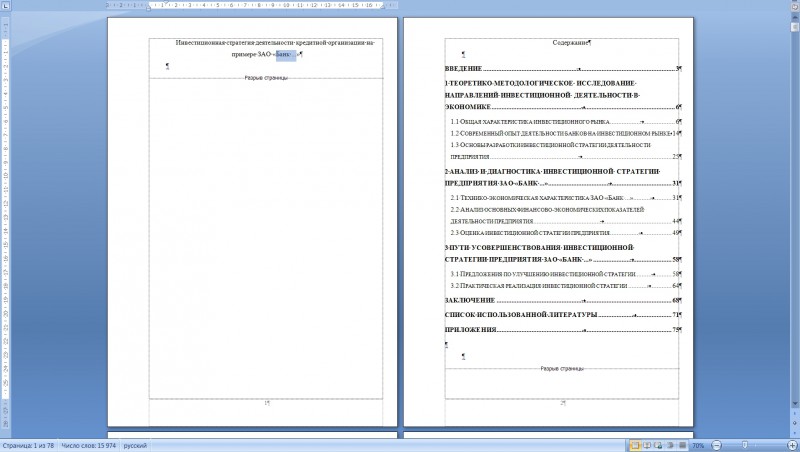Screen dimensions: 800x452
Task: Click the horizontal ruler
Action: (x=253, y=5)
